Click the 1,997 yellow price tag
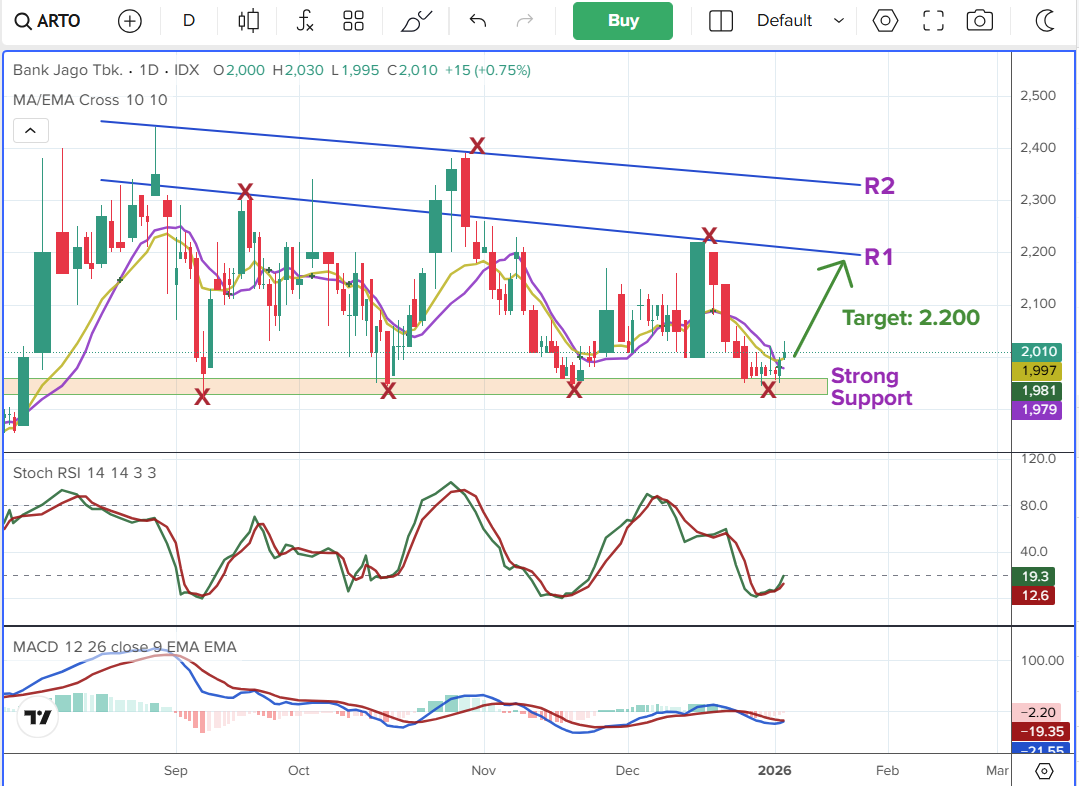Screen dimensions: 1079x786 coord(1038,371)
